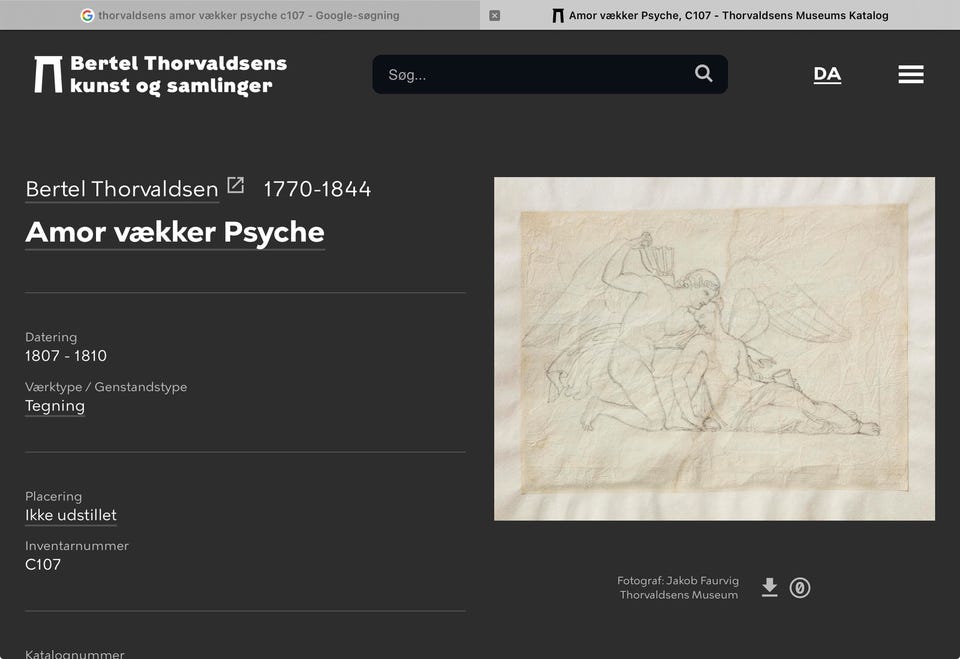The width and height of the screenshot is (960, 659).
Task: Click the Thorvaldsens Museum photo credit
Action: click(x=679, y=595)
